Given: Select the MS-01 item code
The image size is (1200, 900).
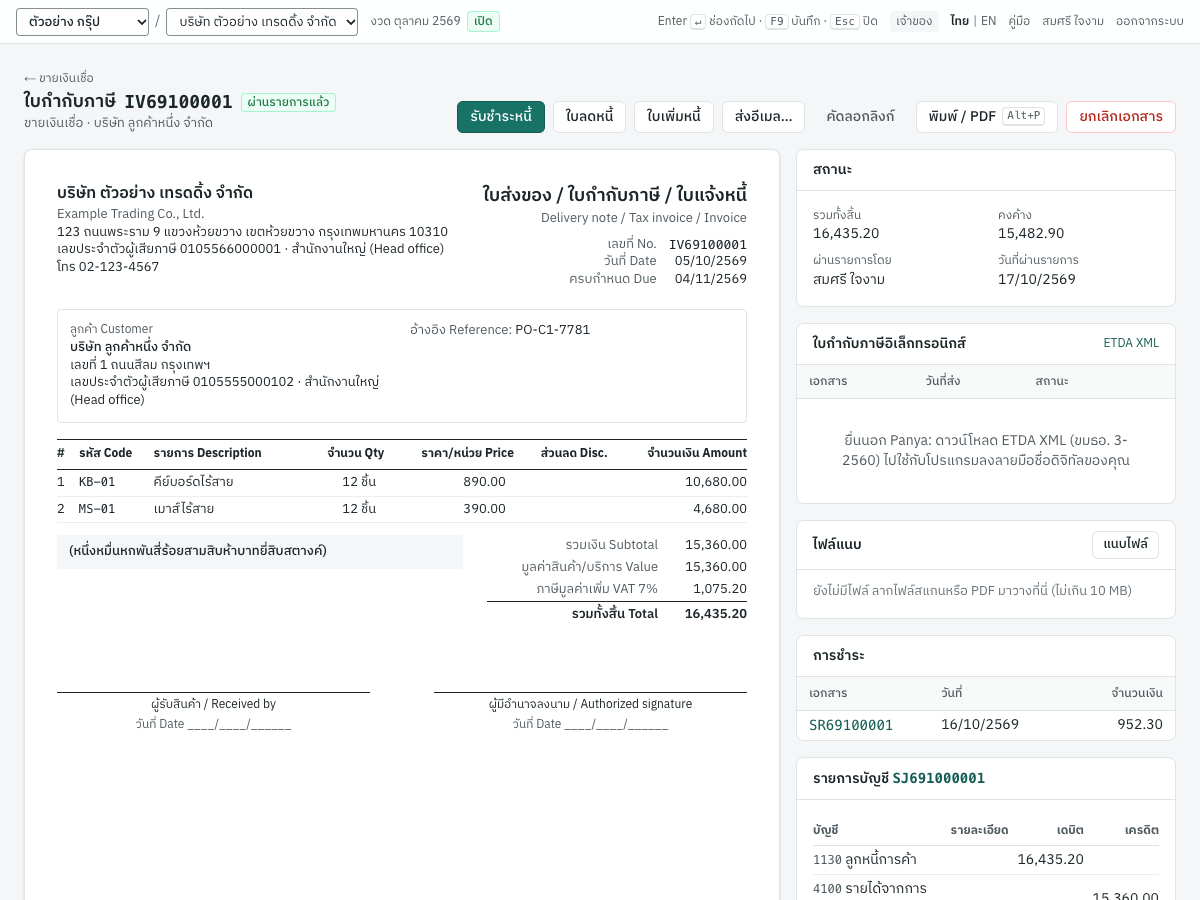Looking at the screenshot, I should 97,509.
